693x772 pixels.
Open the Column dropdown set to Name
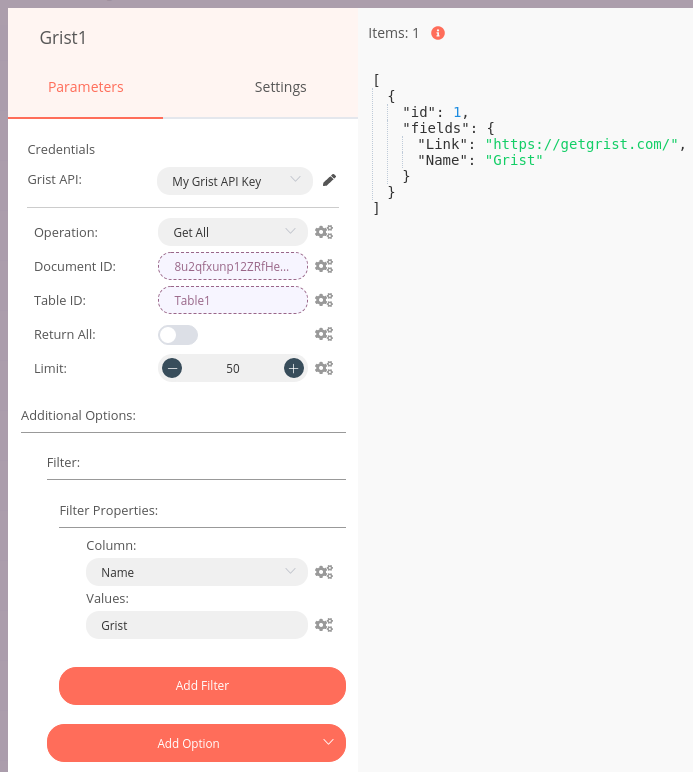[x=196, y=572]
